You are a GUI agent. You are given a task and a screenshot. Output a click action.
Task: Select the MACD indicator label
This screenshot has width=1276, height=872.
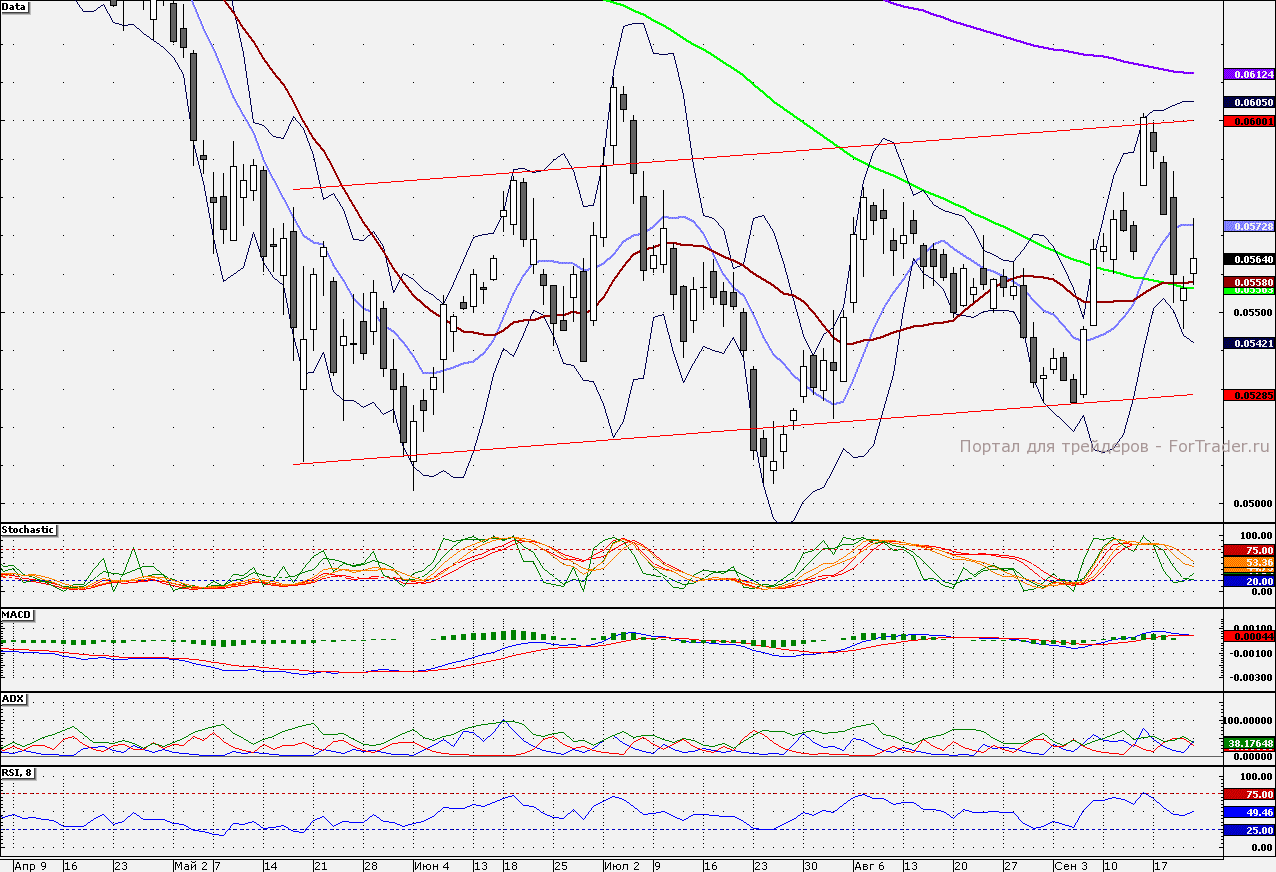(x=16, y=613)
